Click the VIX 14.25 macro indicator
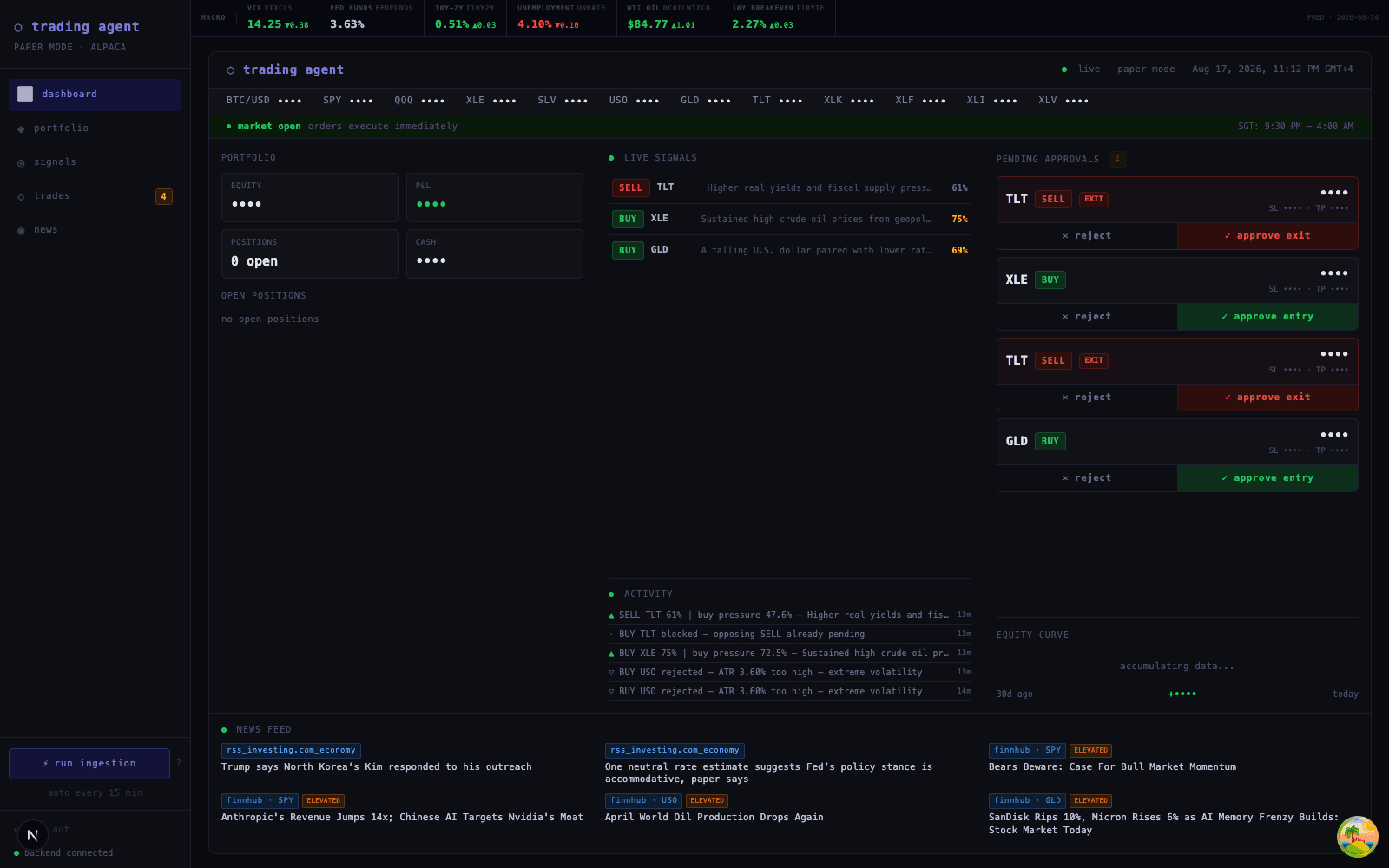 278,17
